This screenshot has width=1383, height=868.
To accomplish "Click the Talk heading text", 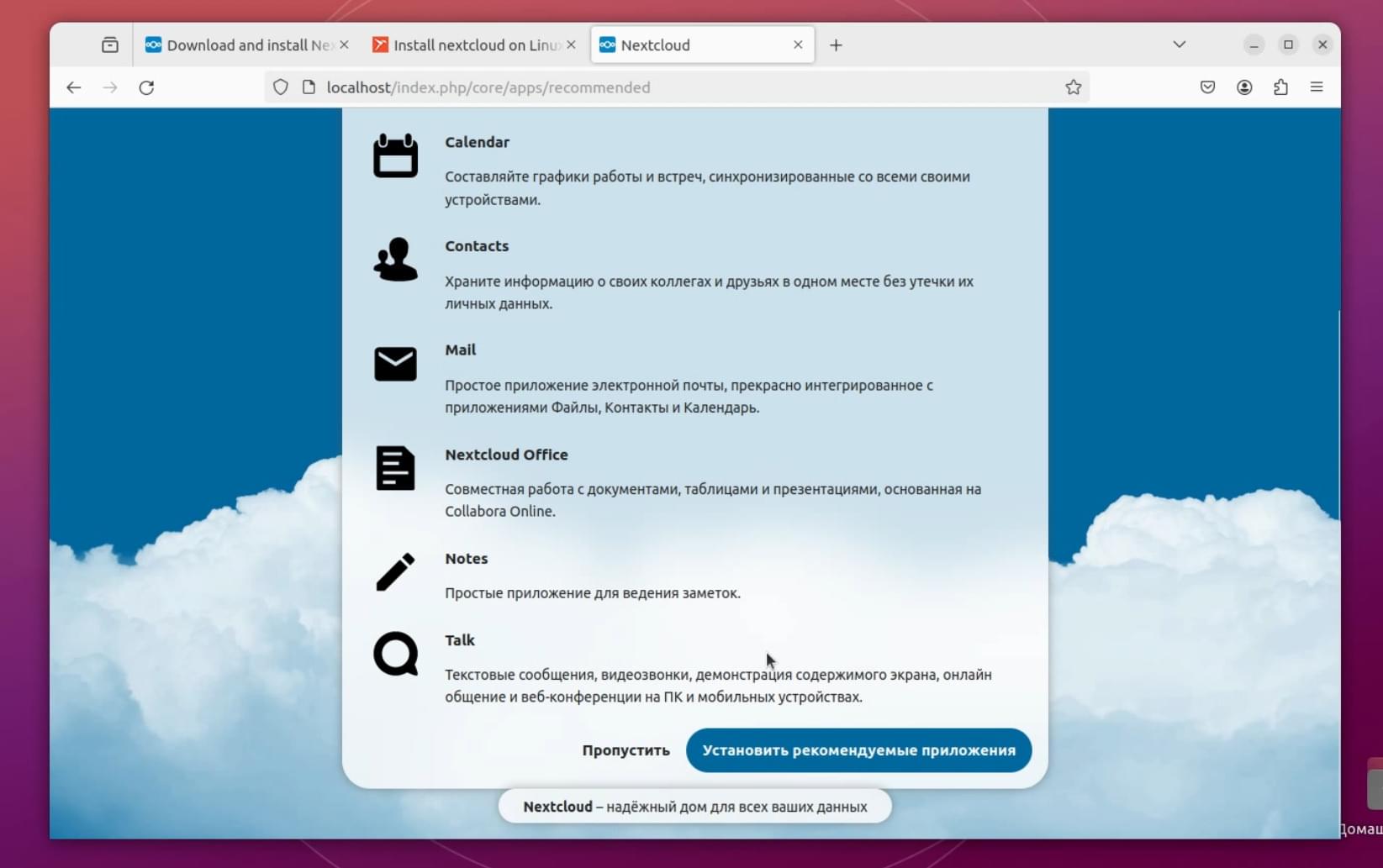I will click(459, 640).
